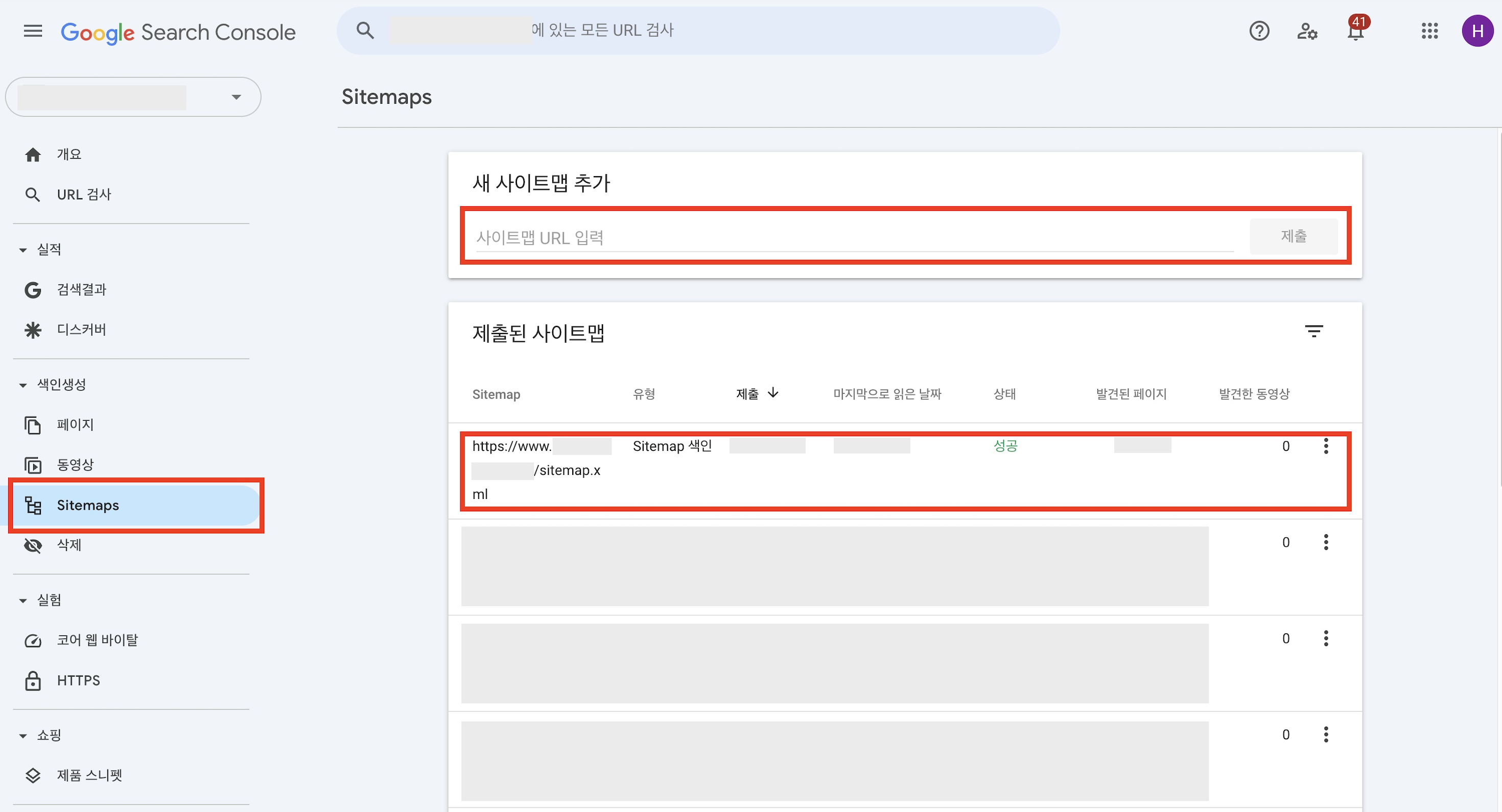Sort by 마지막으로 읽은 날짜 column
Viewport: 1502px width, 812px height.
(x=887, y=395)
